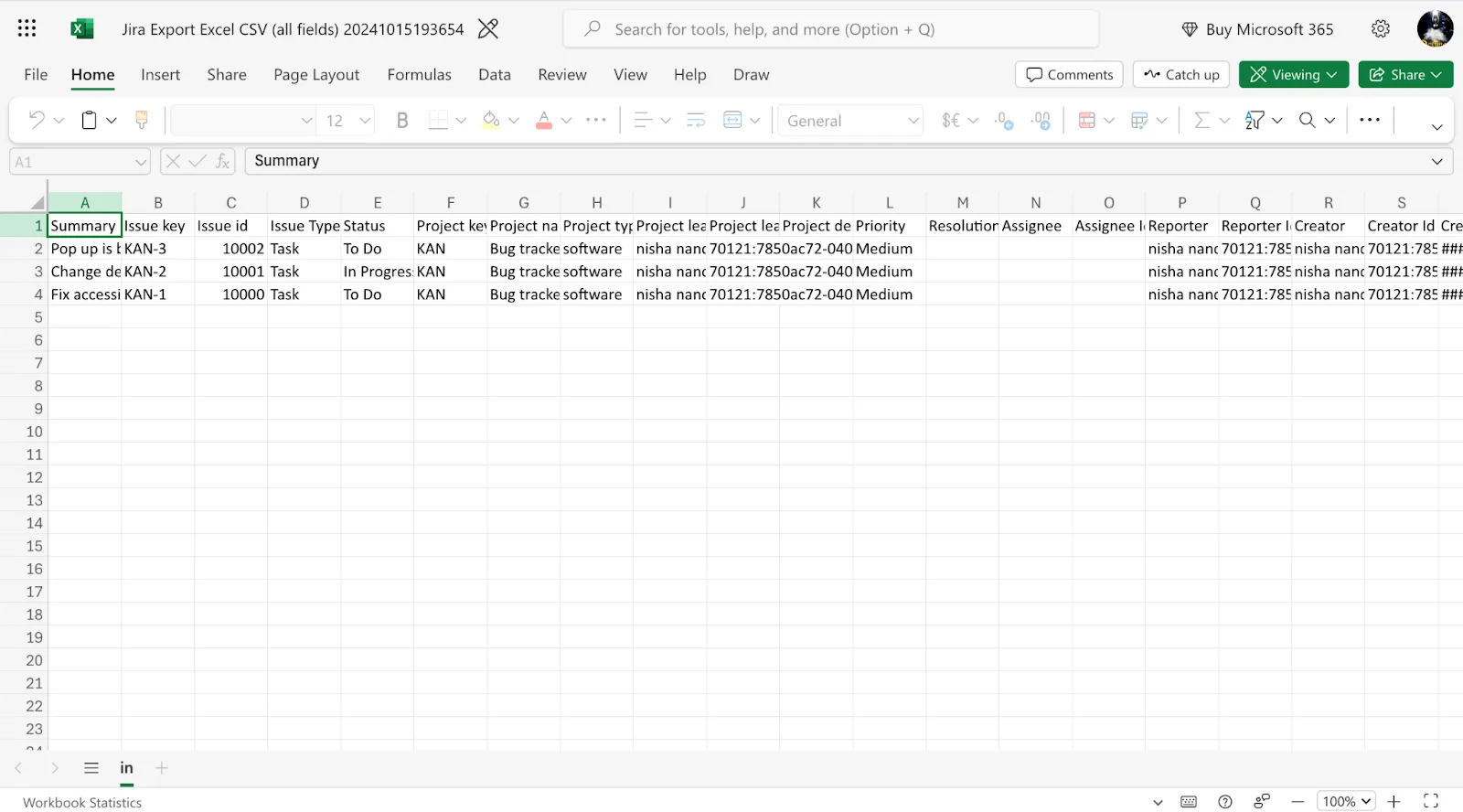Click Format as Table icon

click(1139, 120)
